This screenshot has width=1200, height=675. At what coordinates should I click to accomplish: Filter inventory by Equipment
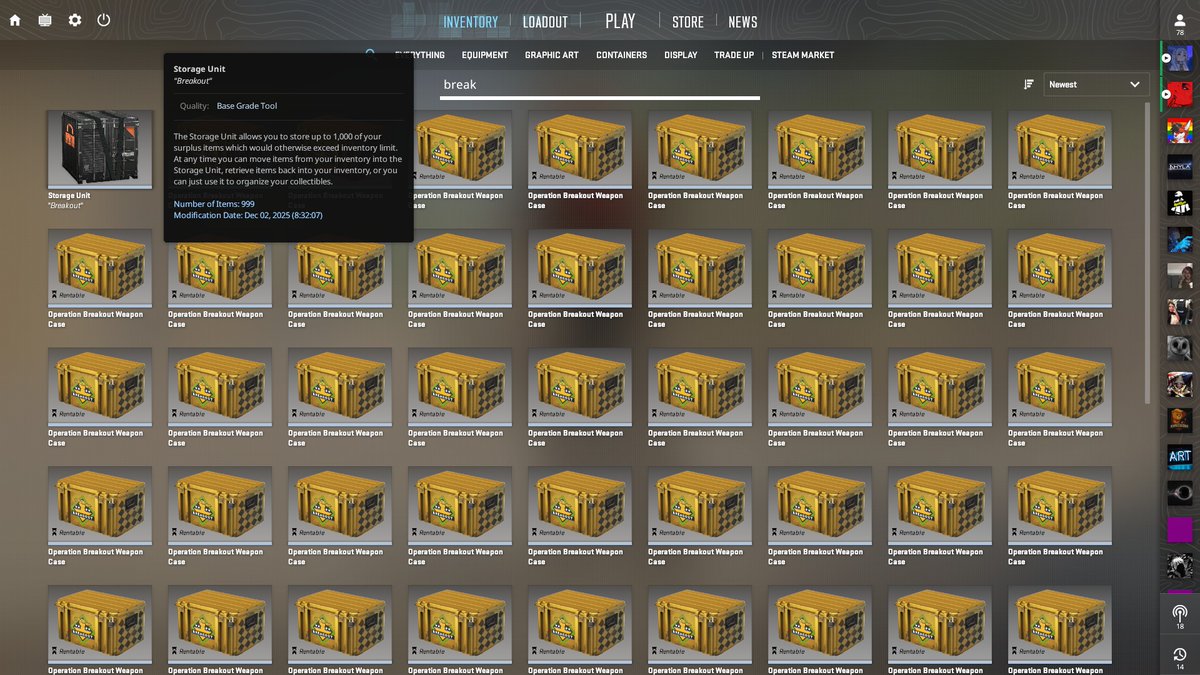[485, 55]
